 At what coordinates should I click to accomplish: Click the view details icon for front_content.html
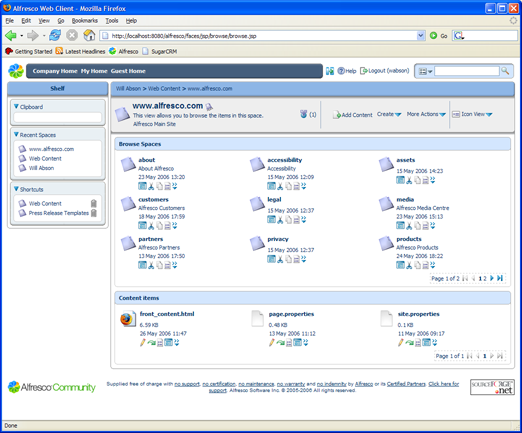tap(169, 342)
